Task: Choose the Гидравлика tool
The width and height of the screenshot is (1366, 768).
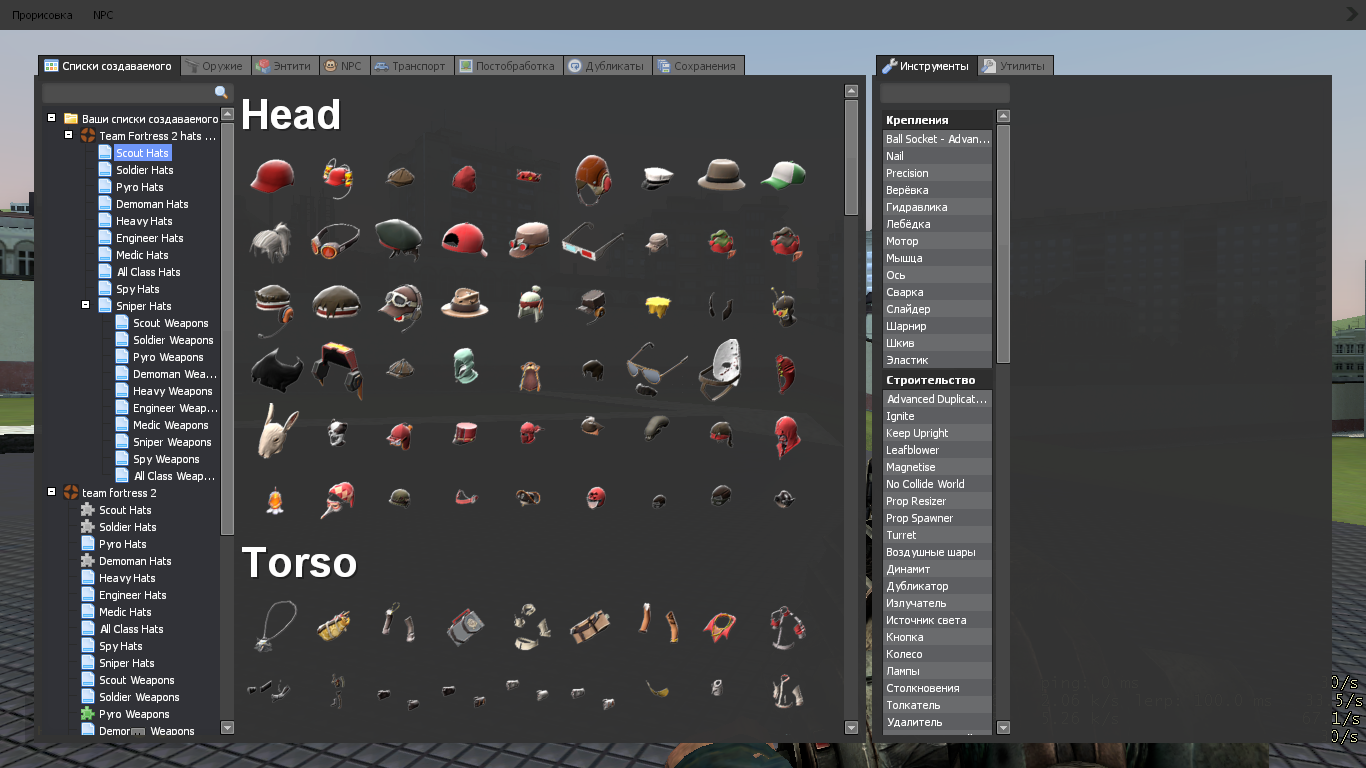Action: pos(938,207)
